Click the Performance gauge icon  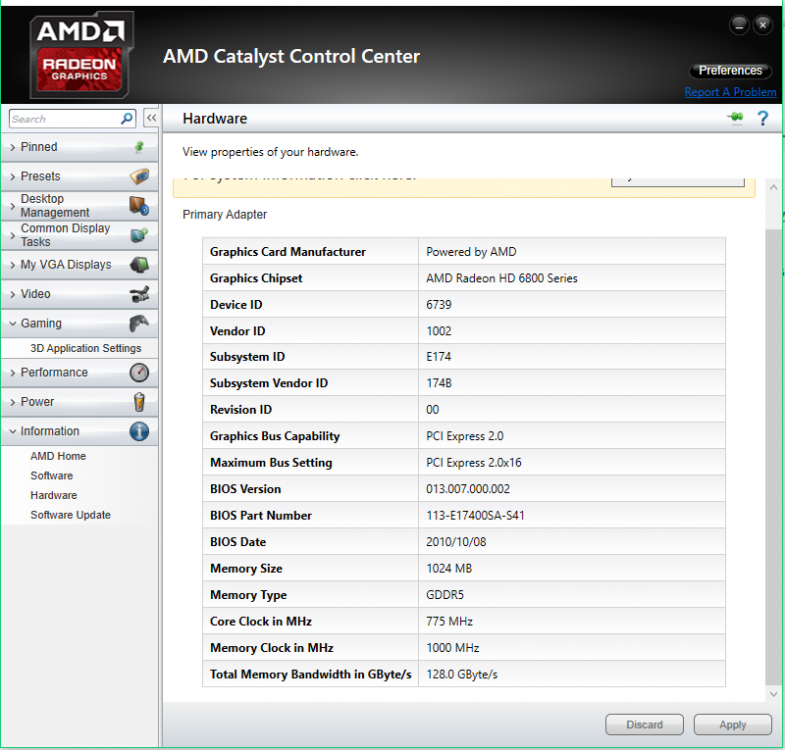[139, 372]
